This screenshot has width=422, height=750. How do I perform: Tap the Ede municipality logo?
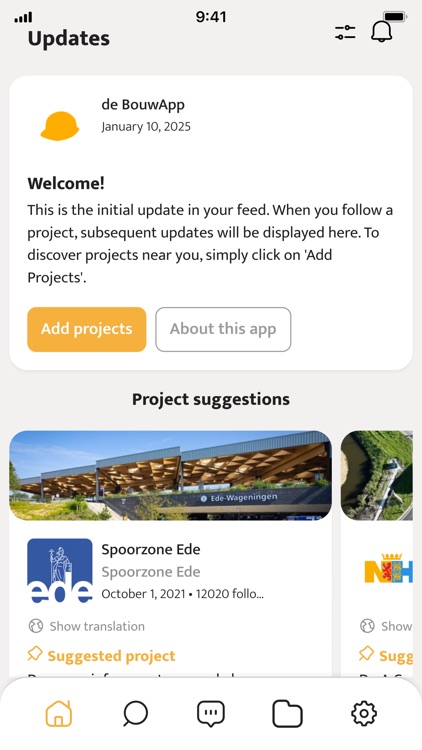(60, 571)
